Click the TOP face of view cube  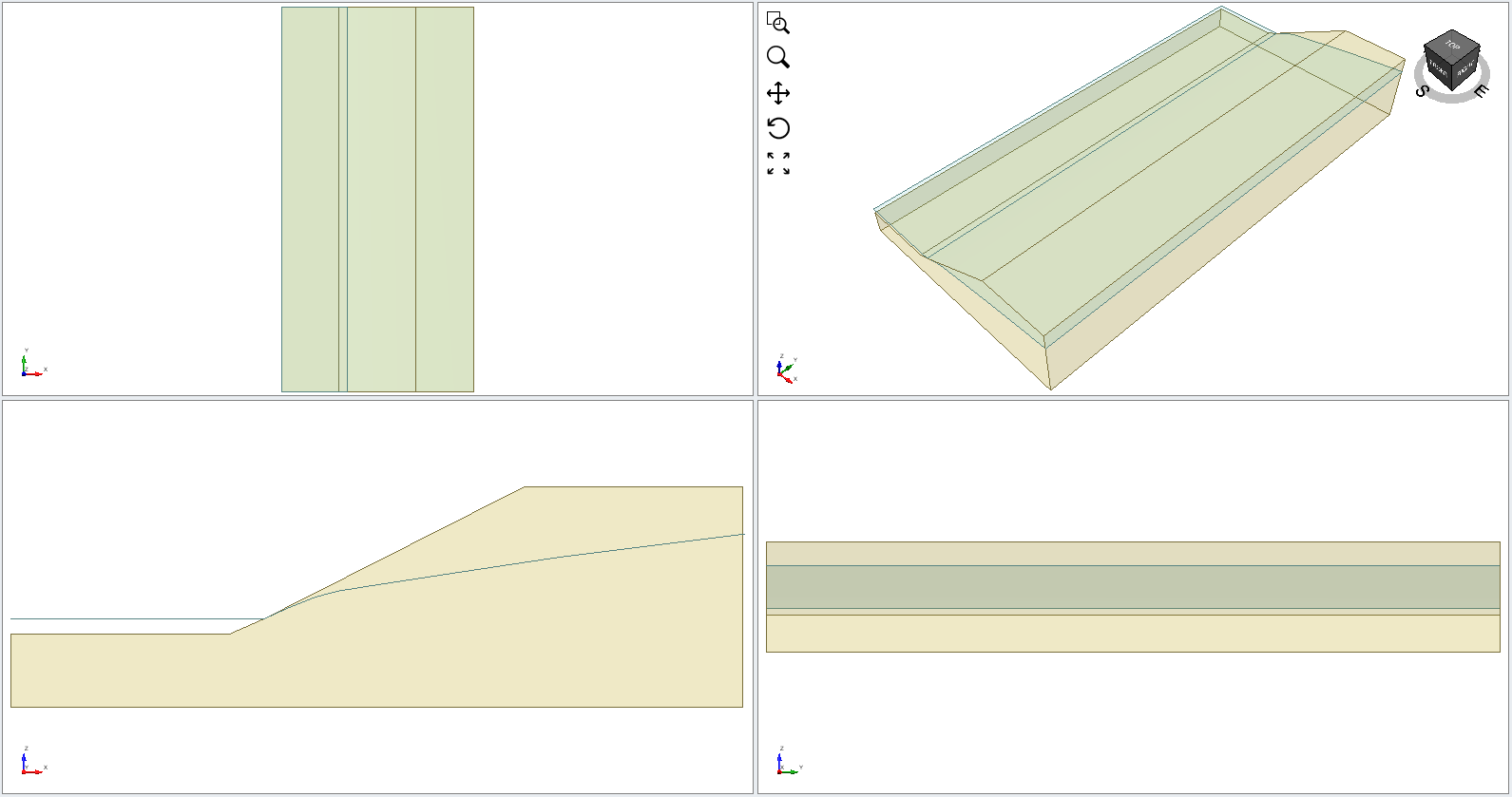click(x=1452, y=44)
